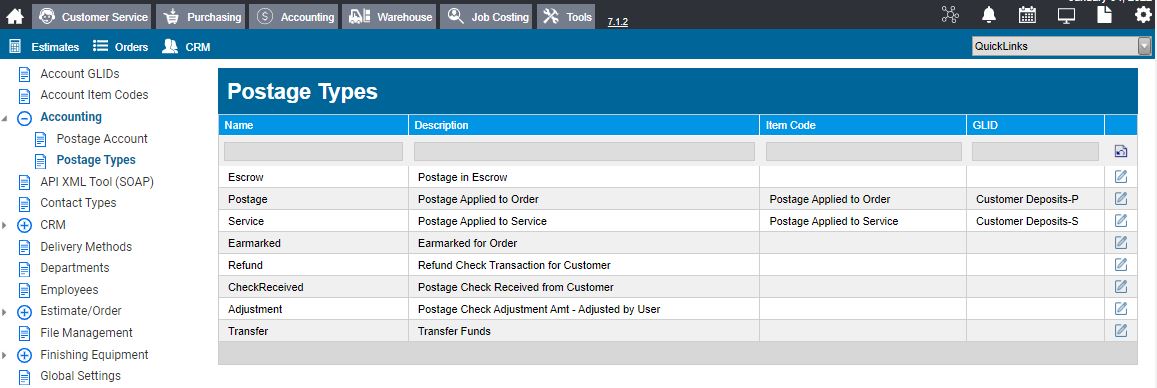Click the Item Code filter field
This screenshot has width=1157, height=388.
pyautogui.click(x=863, y=151)
